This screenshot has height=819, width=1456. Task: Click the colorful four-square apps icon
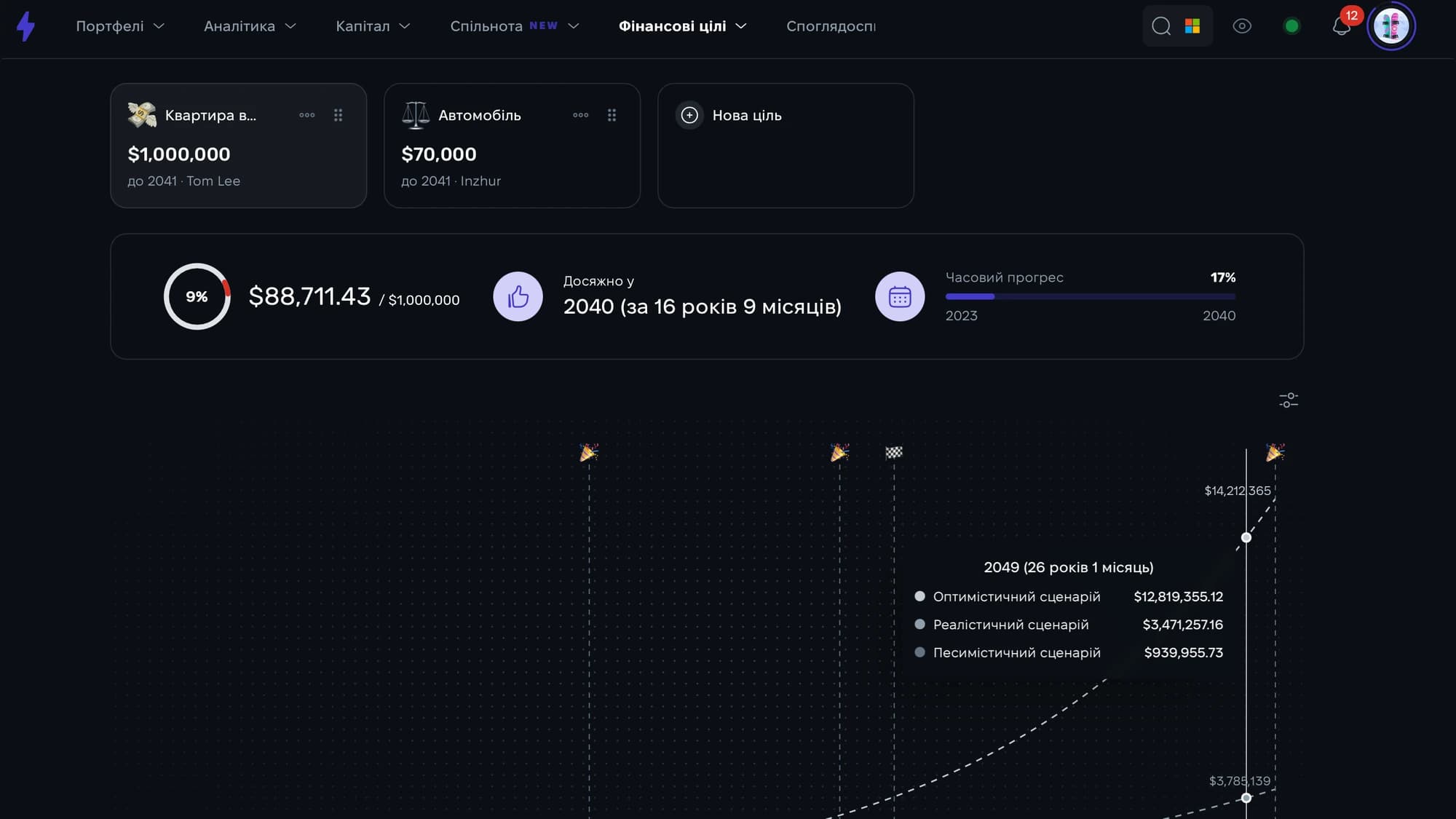[x=1192, y=26]
